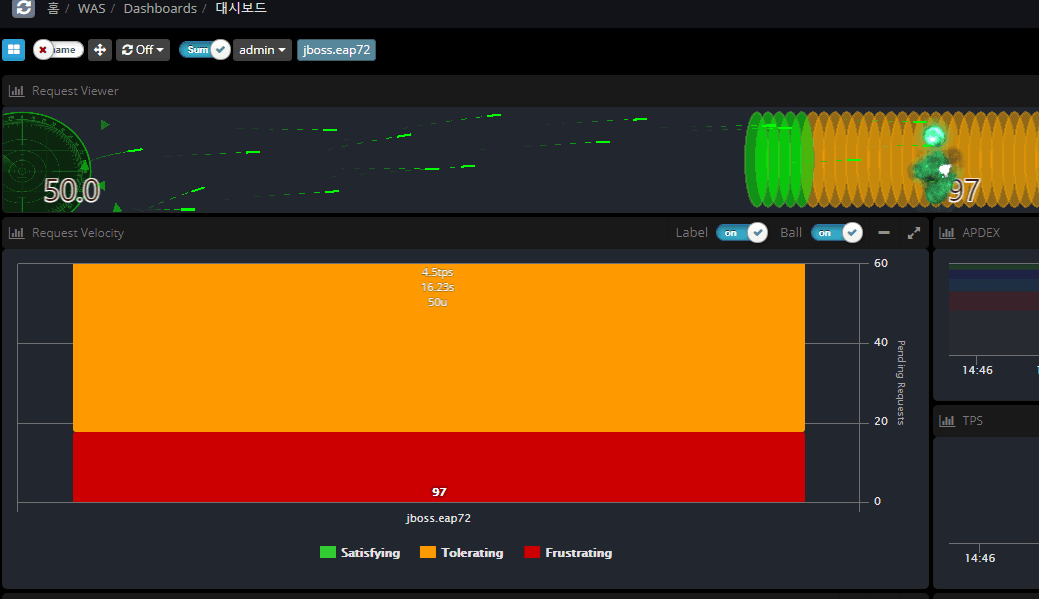Open the auto-refresh Off dropdown

click(143, 50)
